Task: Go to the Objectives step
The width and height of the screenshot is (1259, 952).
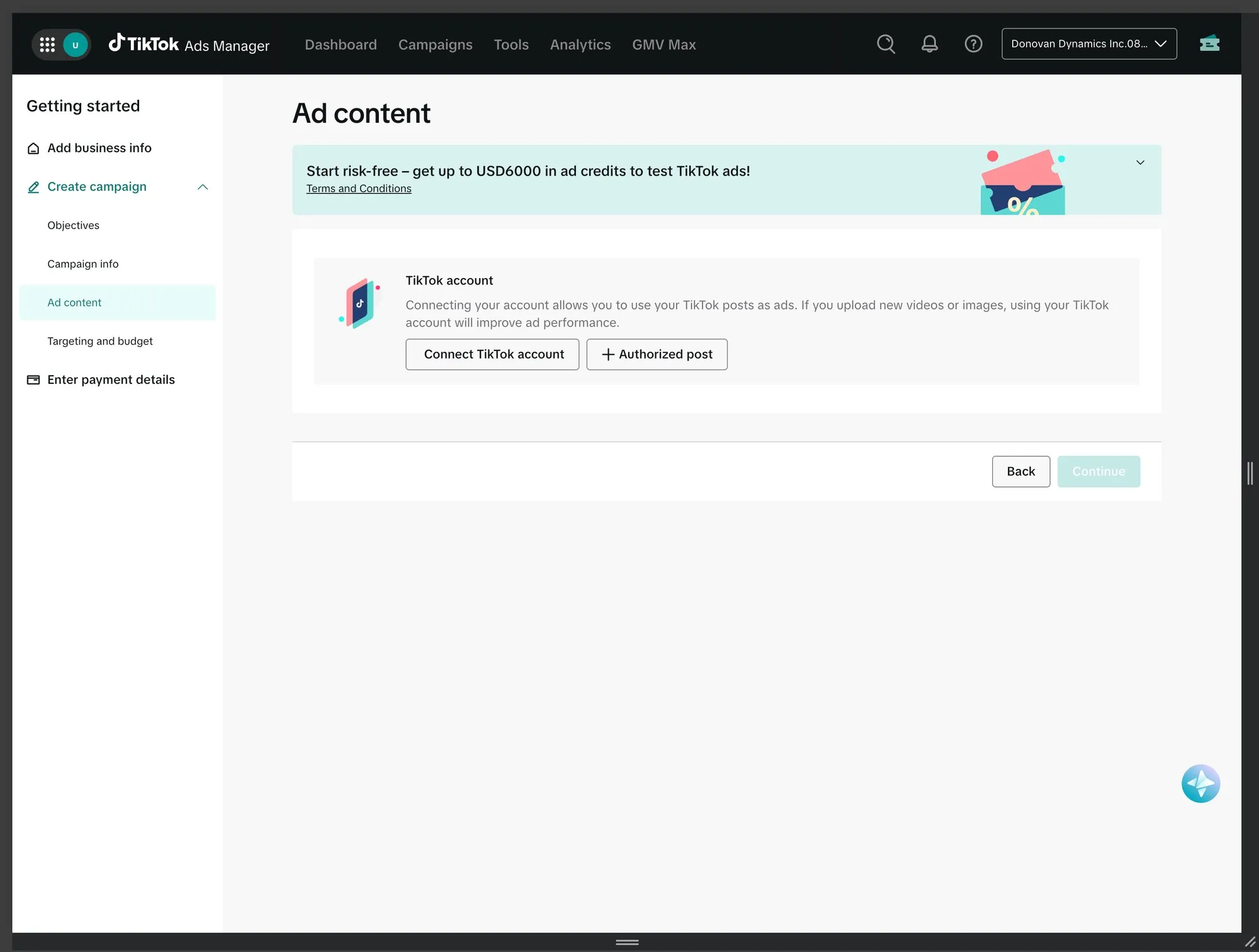Action: point(73,225)
